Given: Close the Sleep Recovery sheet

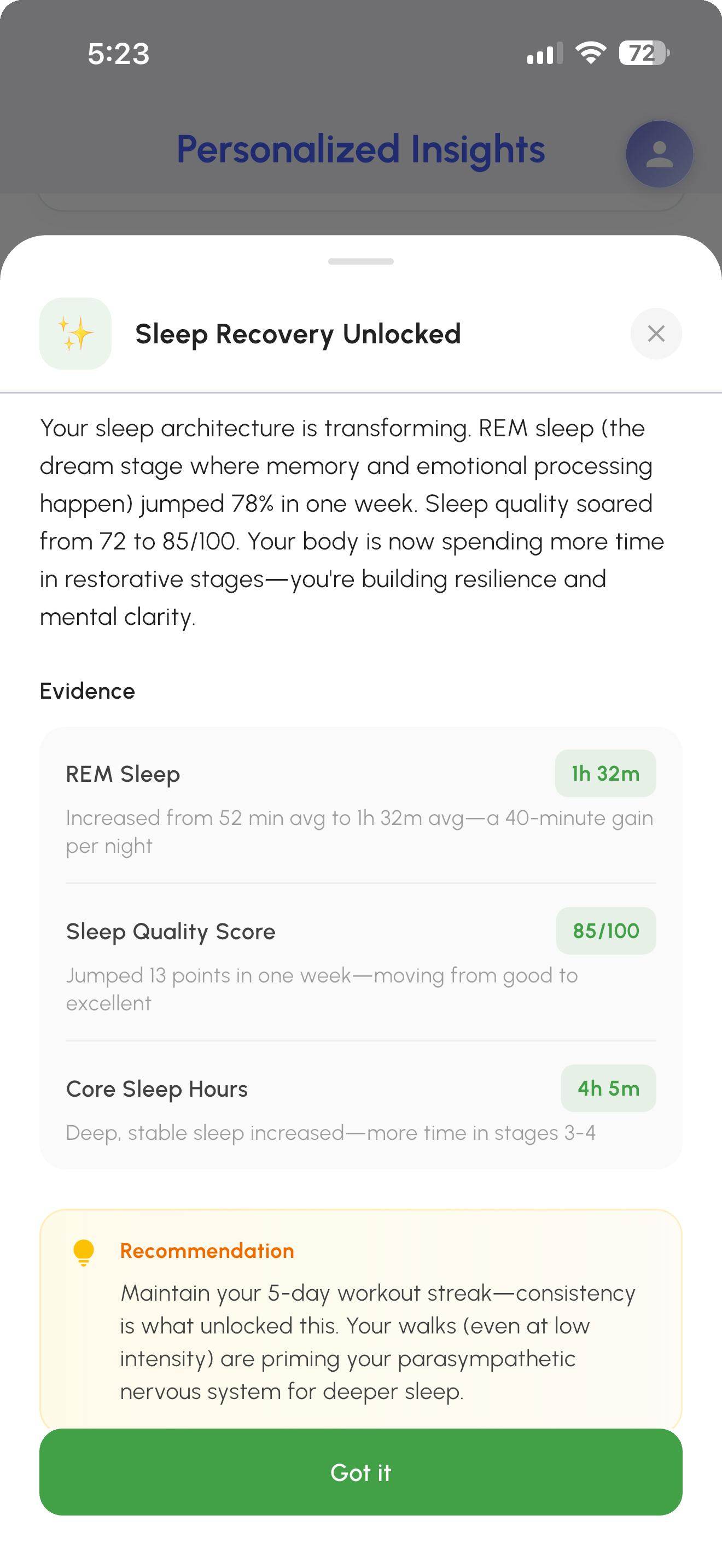Looking at the screenshot, I should pyautogui.click(x=656, y=334).
